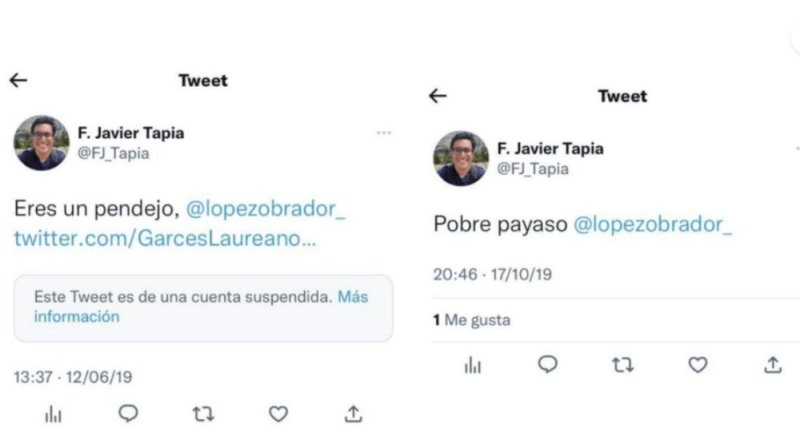This screenshot has height=428, width=800.
Task: Open @lopezobrador_ mention in right tweet
Action: pyautogui.click(x=653, y=224)
